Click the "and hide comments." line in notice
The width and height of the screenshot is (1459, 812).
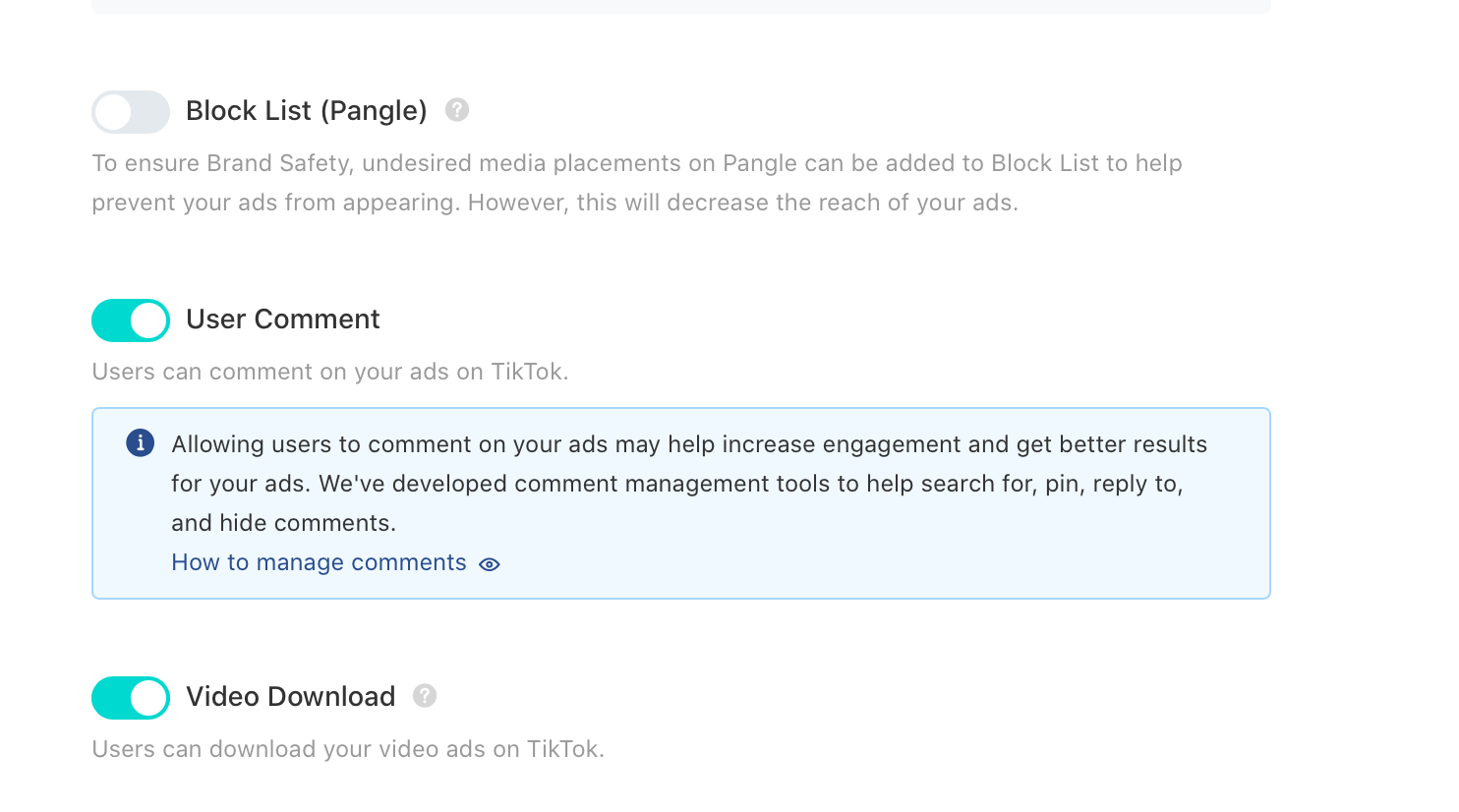coord(283,523)
